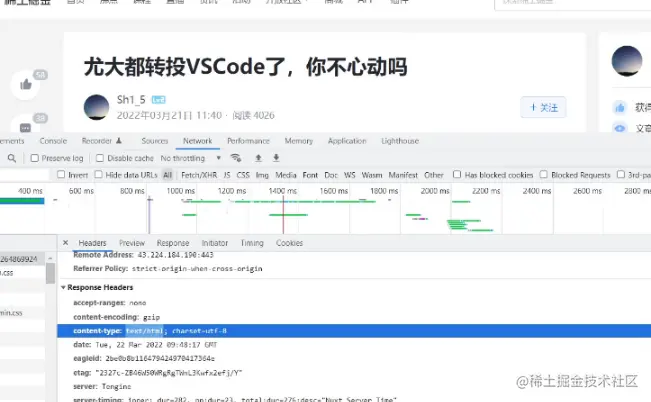
Task: Click the sidebar author avatar image
Action: (627, 61)
